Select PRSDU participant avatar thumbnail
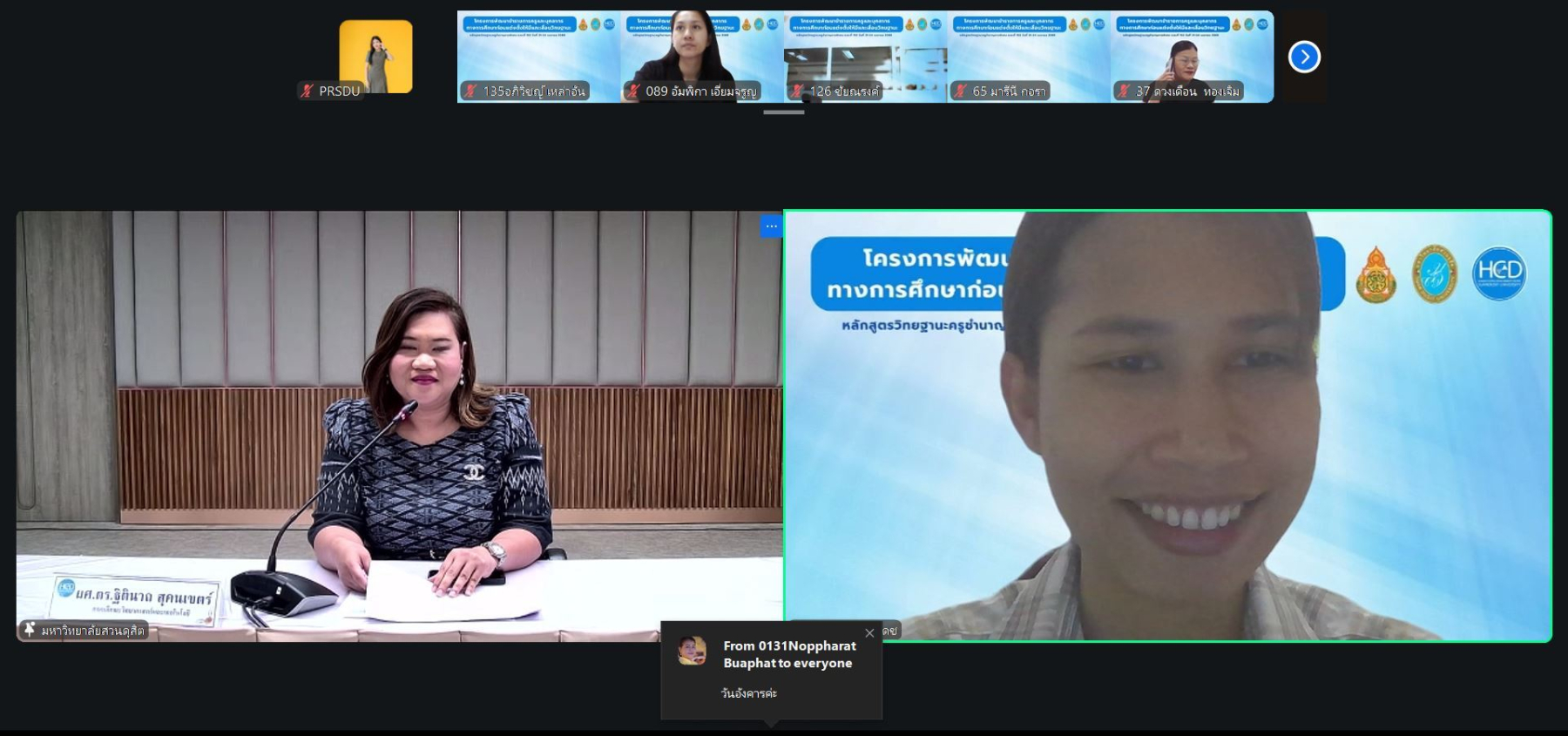 (x=375, y=55)
